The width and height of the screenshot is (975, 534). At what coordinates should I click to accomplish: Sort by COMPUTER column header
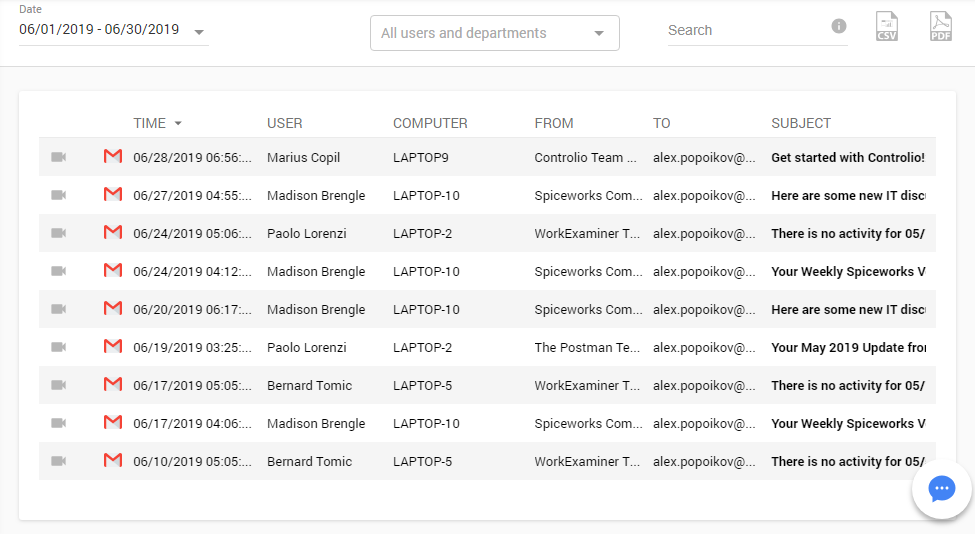tap(430, 123)
